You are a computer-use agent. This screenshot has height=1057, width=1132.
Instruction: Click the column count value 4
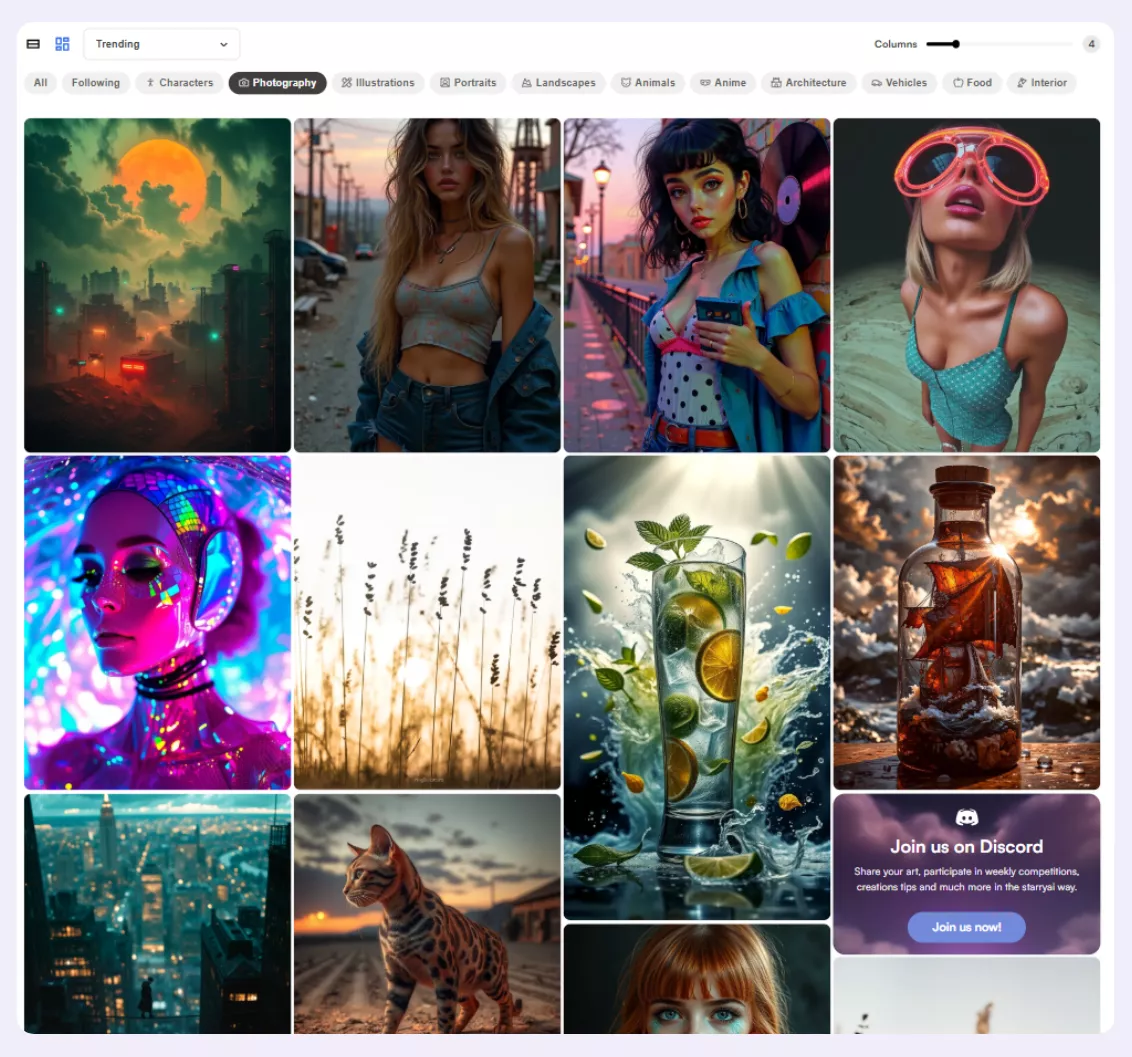point(1091,44)
